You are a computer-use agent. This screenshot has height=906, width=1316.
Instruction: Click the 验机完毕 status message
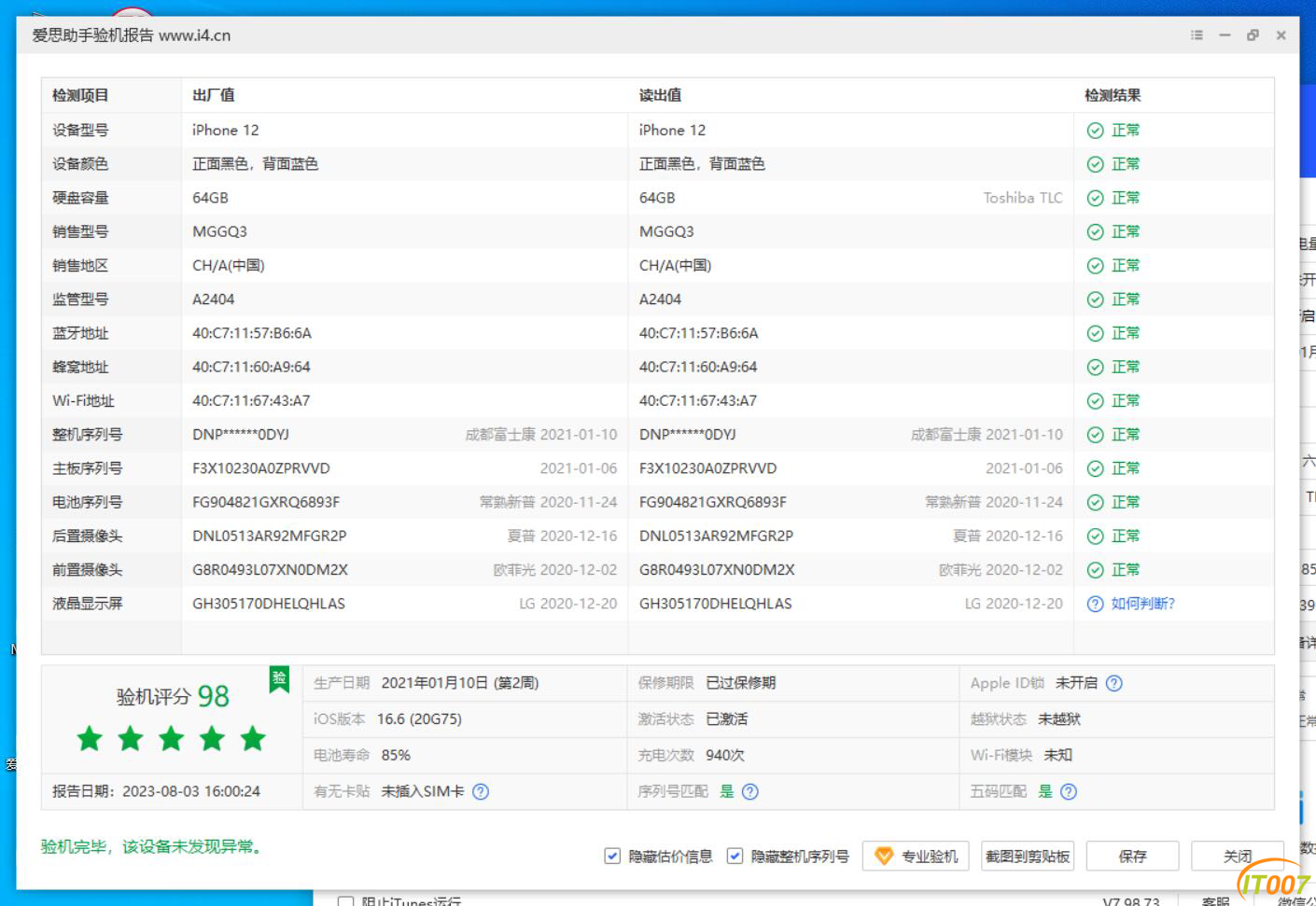(153, 846)
